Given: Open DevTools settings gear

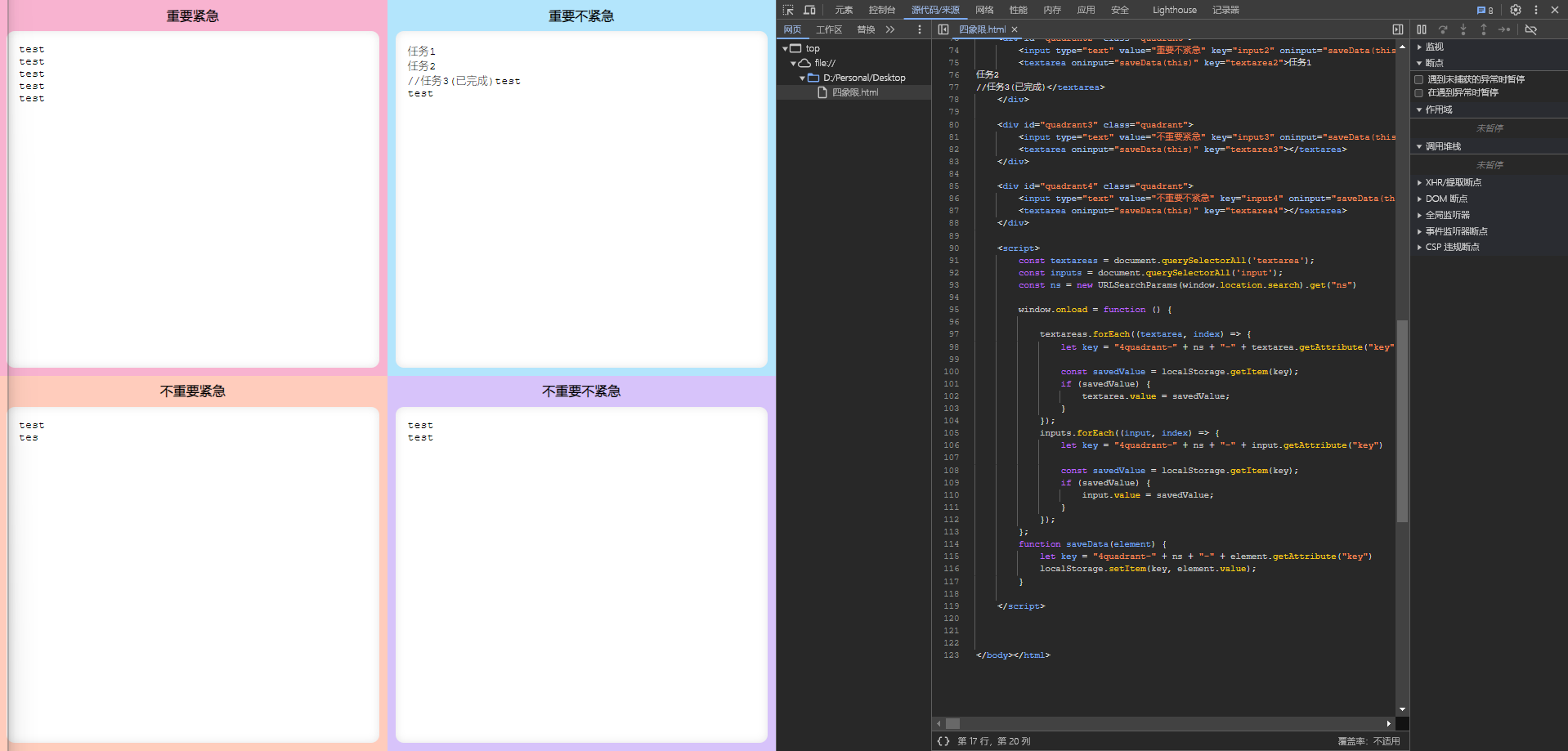Looking at the screenshot, I should pyautogui.click(x=1515, y=10).
